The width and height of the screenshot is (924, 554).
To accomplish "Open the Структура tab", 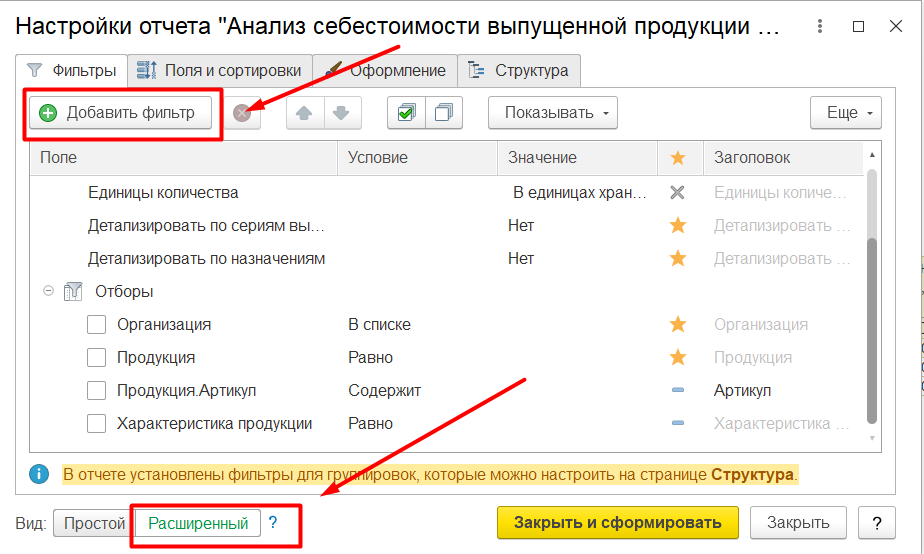I will pyautogui.click(x=520, y=71).
